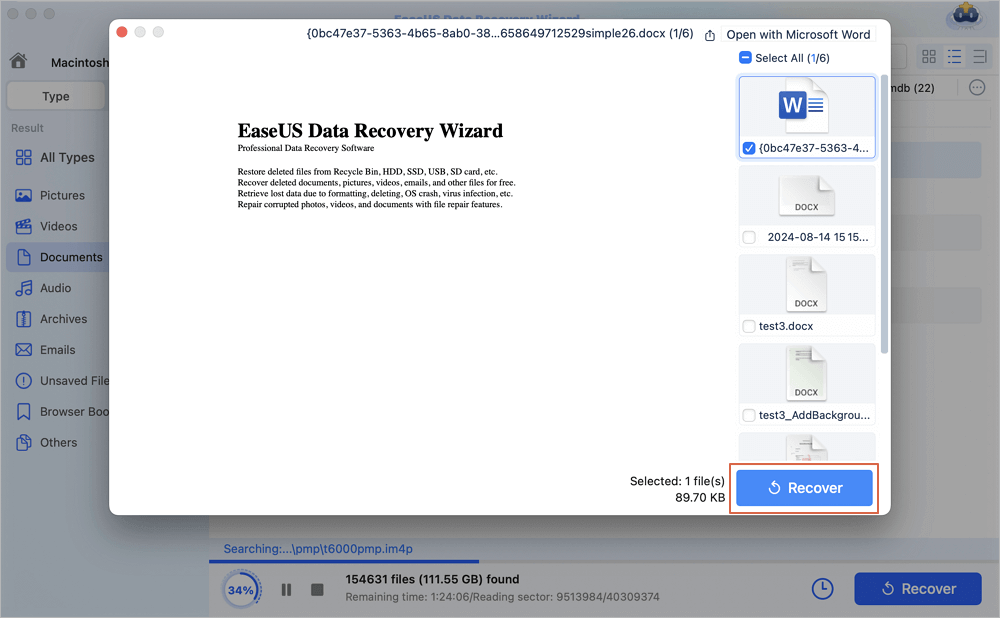Click the Type tab in the main window

click(56, 96)
